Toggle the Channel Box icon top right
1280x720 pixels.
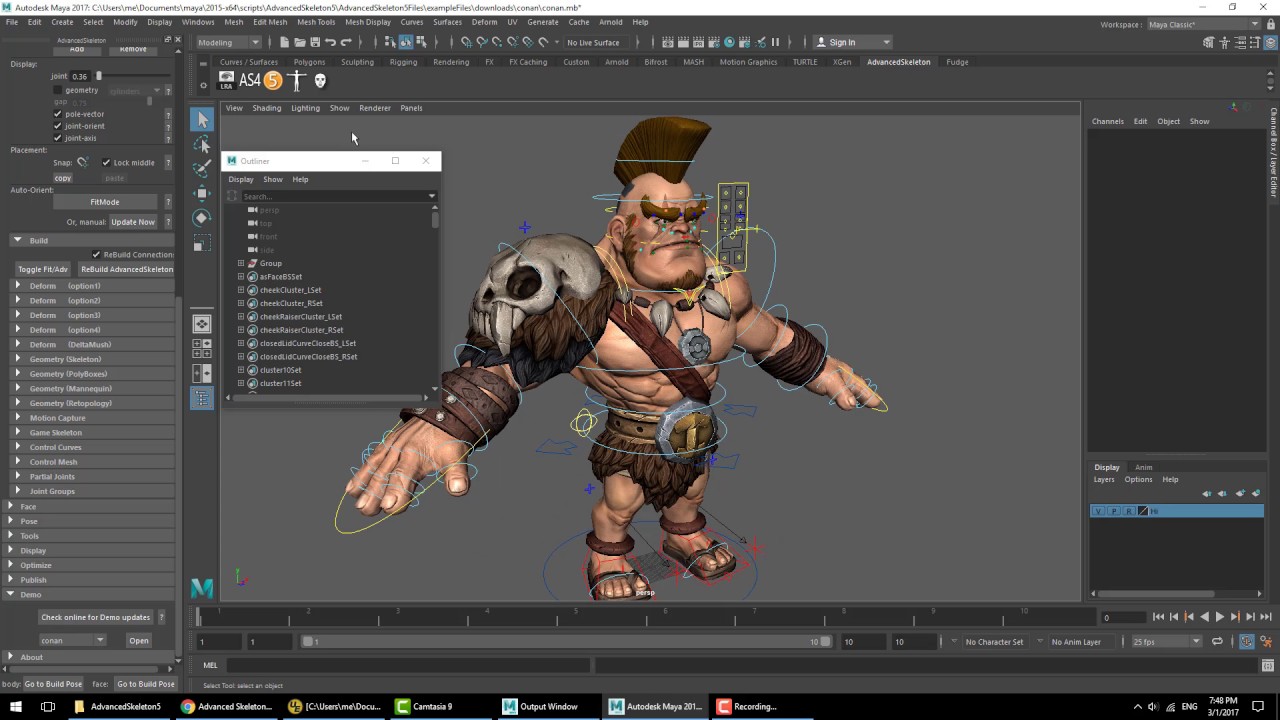[1270, 42]
